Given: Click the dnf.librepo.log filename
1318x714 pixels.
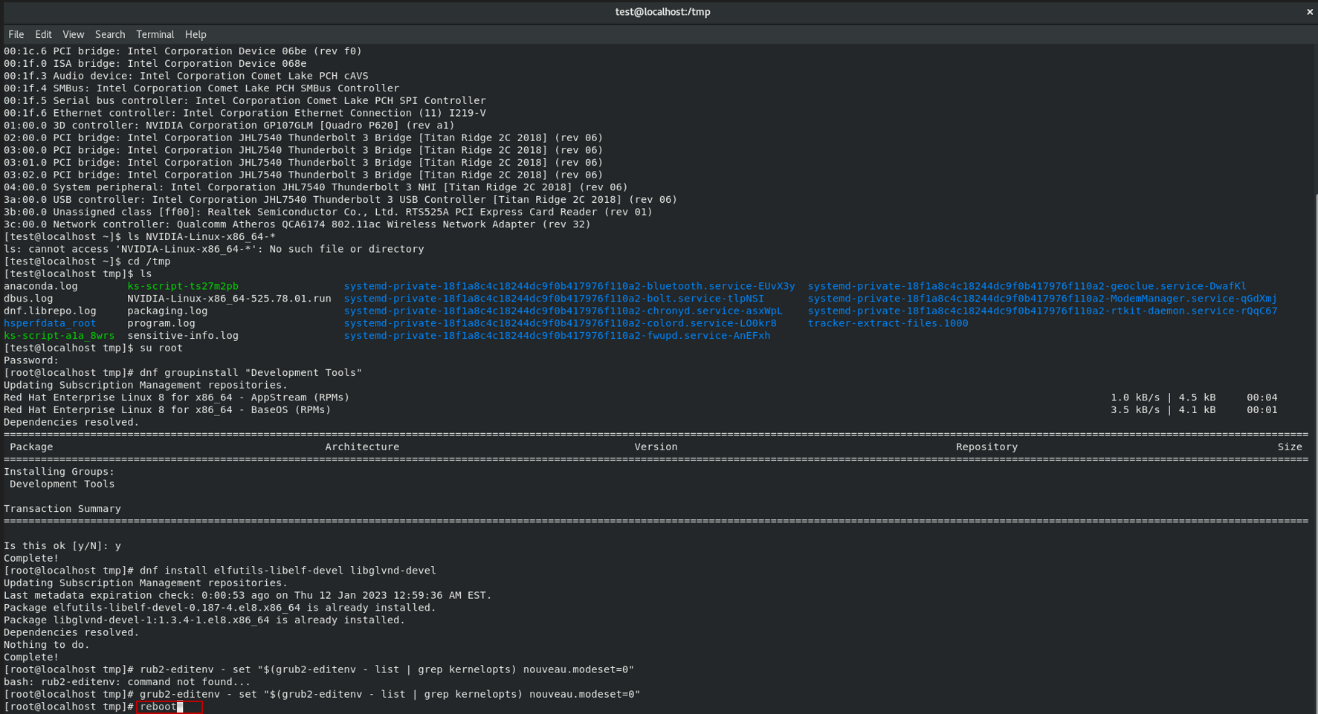Looking at the screenshot, I should point(50,311).
